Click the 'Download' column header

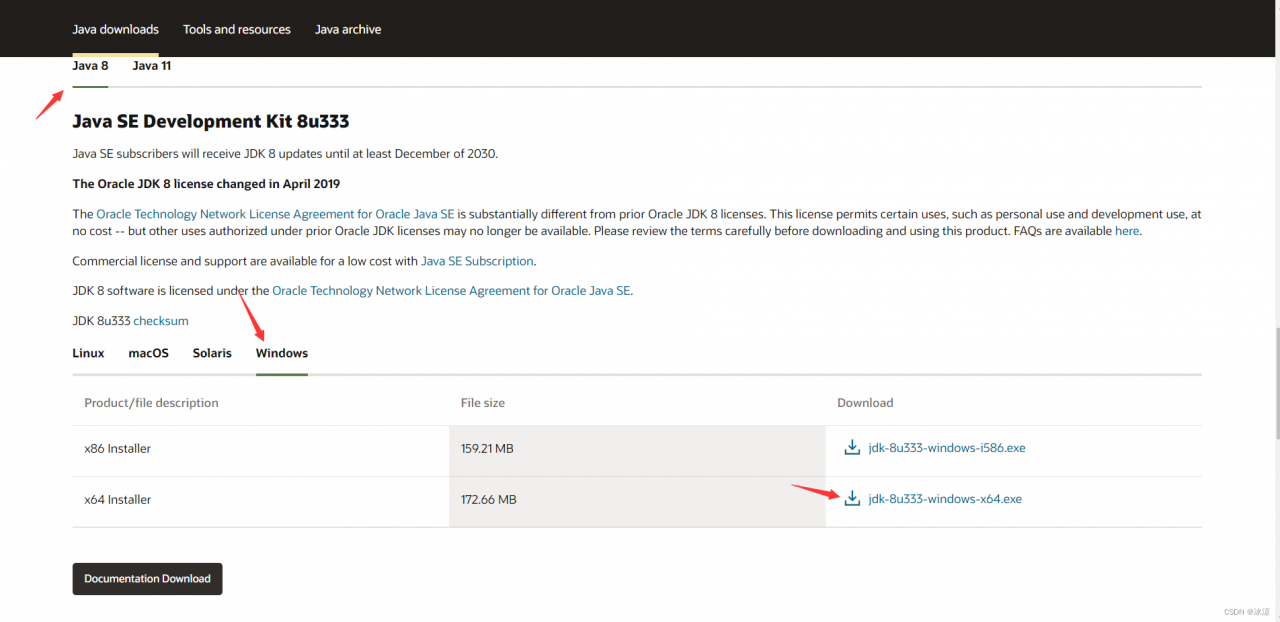click(865, 403)
